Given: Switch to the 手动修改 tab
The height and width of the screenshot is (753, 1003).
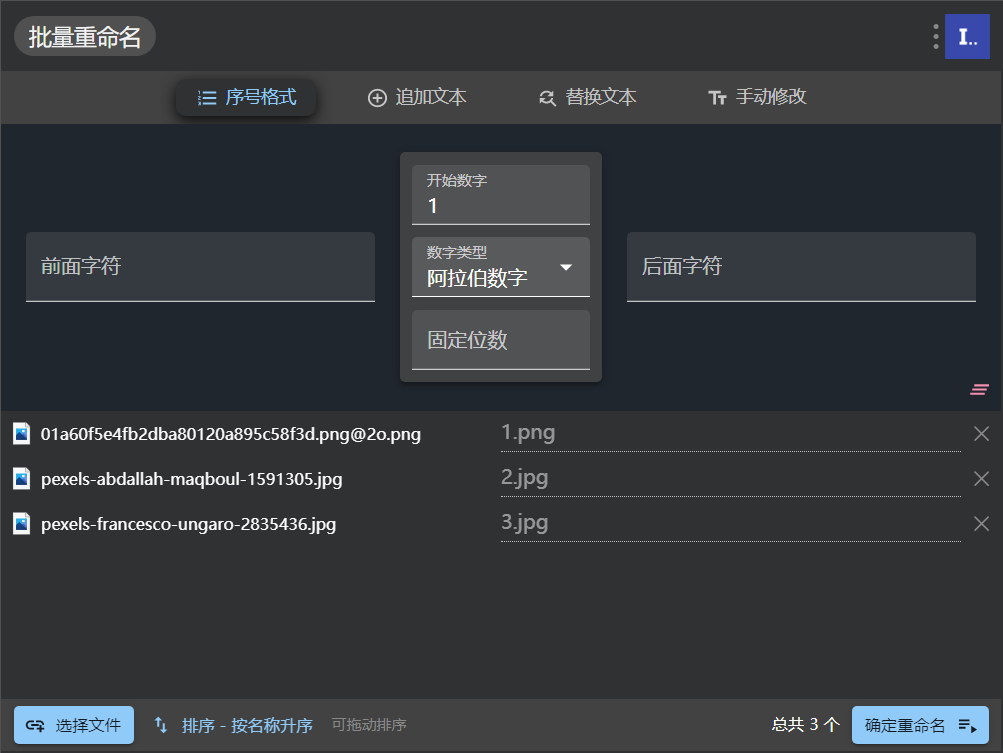Looking at the screenshot, I should [757, 97].
